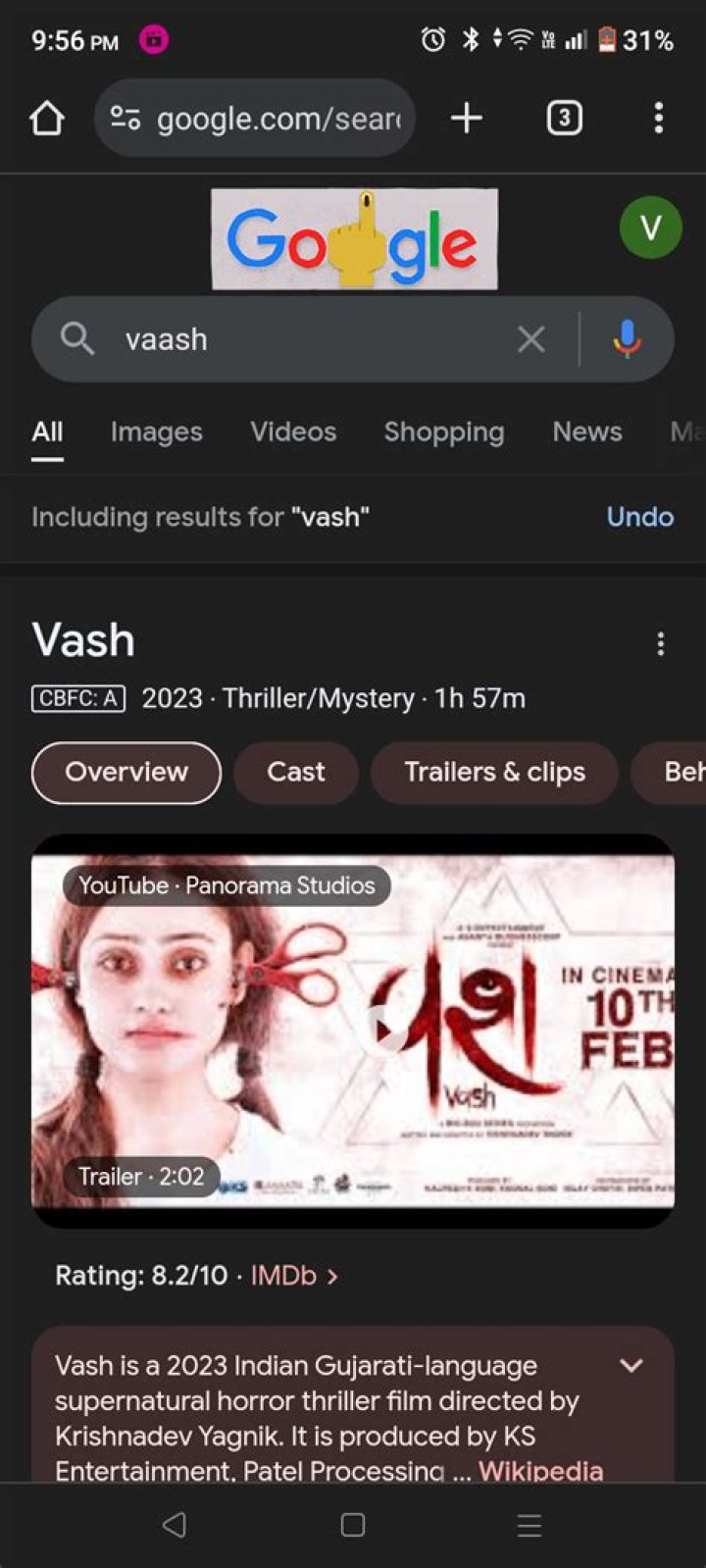Open the Shopping results tab
Viewport: 706px width, 1568px height.
[444, 431]
